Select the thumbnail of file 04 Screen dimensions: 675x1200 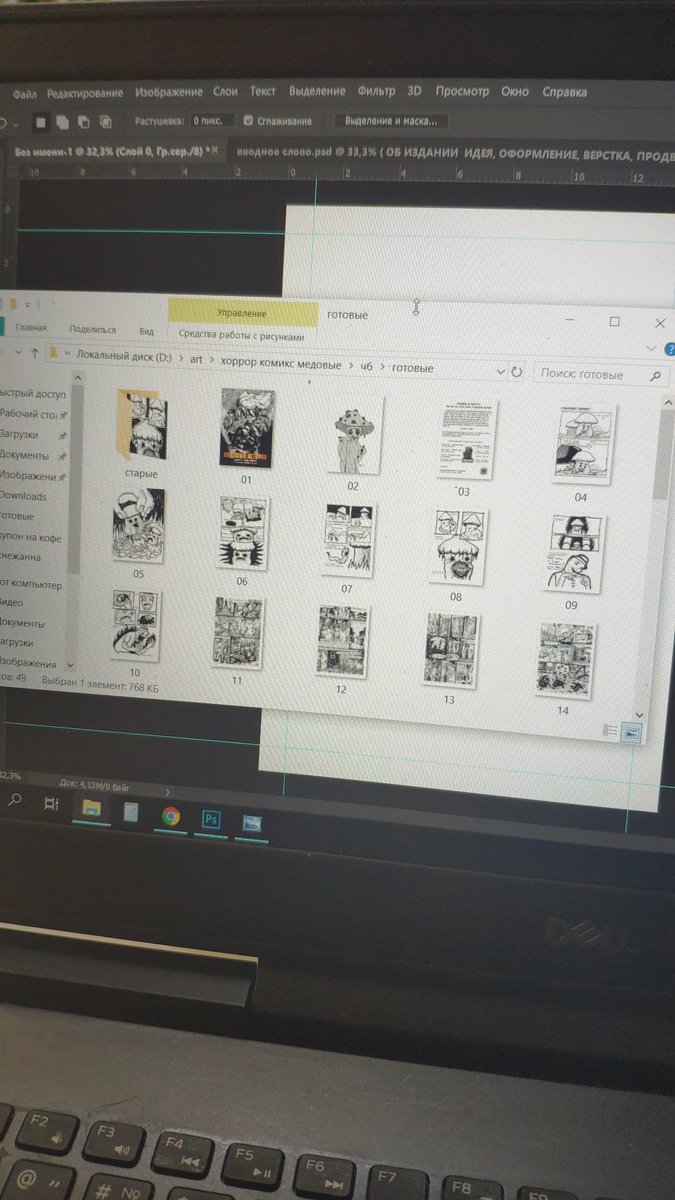pyautogui.click(x=585, y=445)
